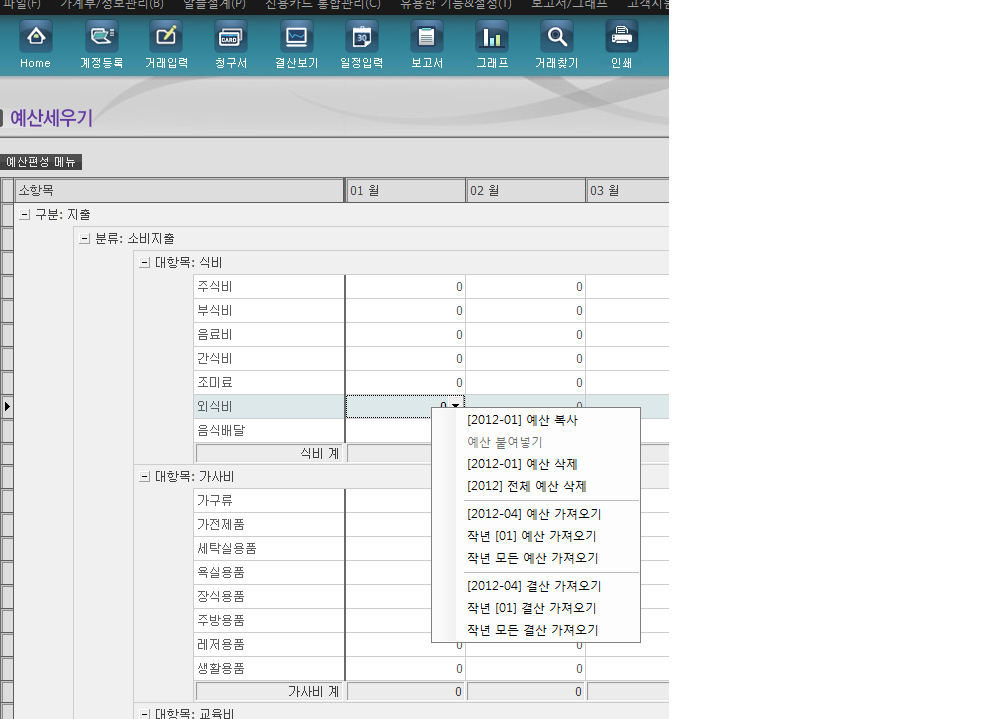The image size is (1008, 719).
Task: Open the 청구서 (bill) tool icon
Action: (230, 45)
